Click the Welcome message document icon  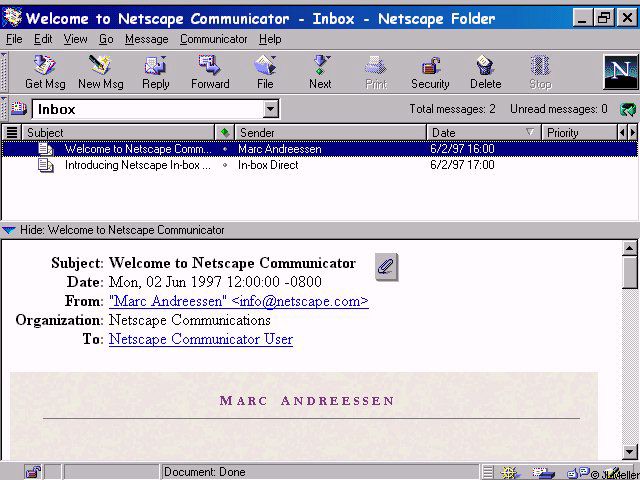[45, 149]
